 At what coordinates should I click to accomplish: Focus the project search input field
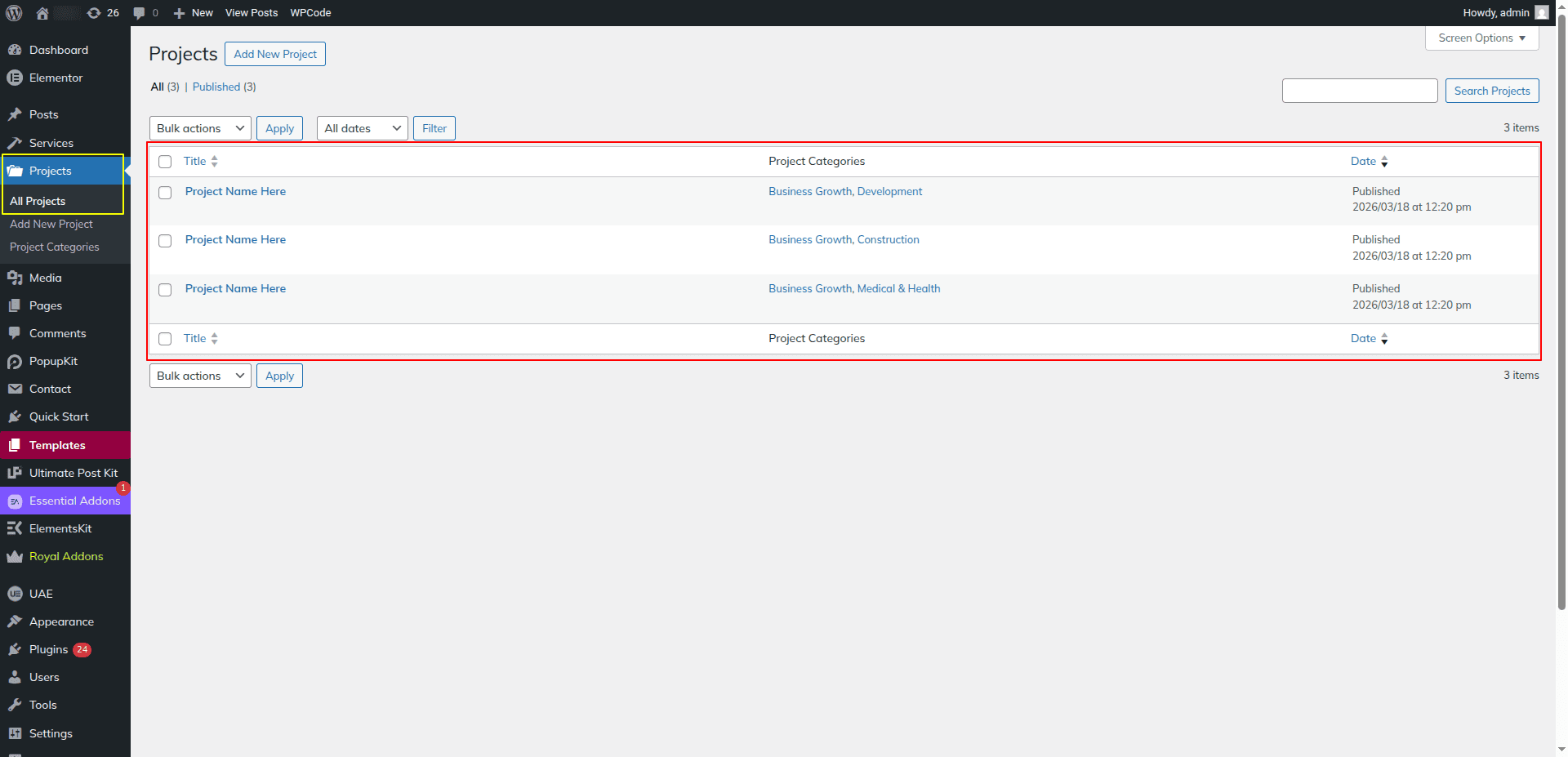coord(1360,91)
